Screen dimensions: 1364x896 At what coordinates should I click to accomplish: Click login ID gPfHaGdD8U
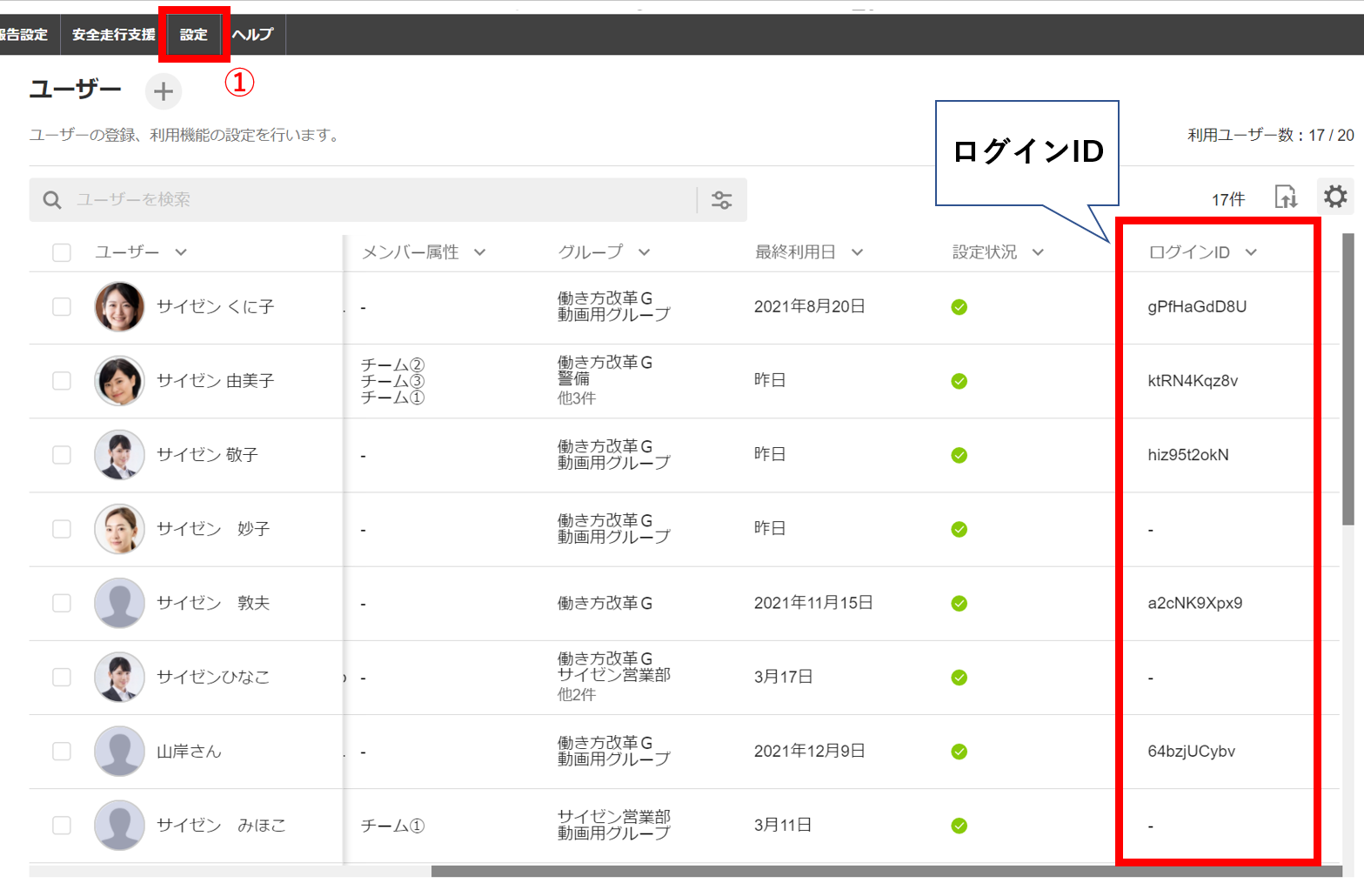coord(1197,307)
